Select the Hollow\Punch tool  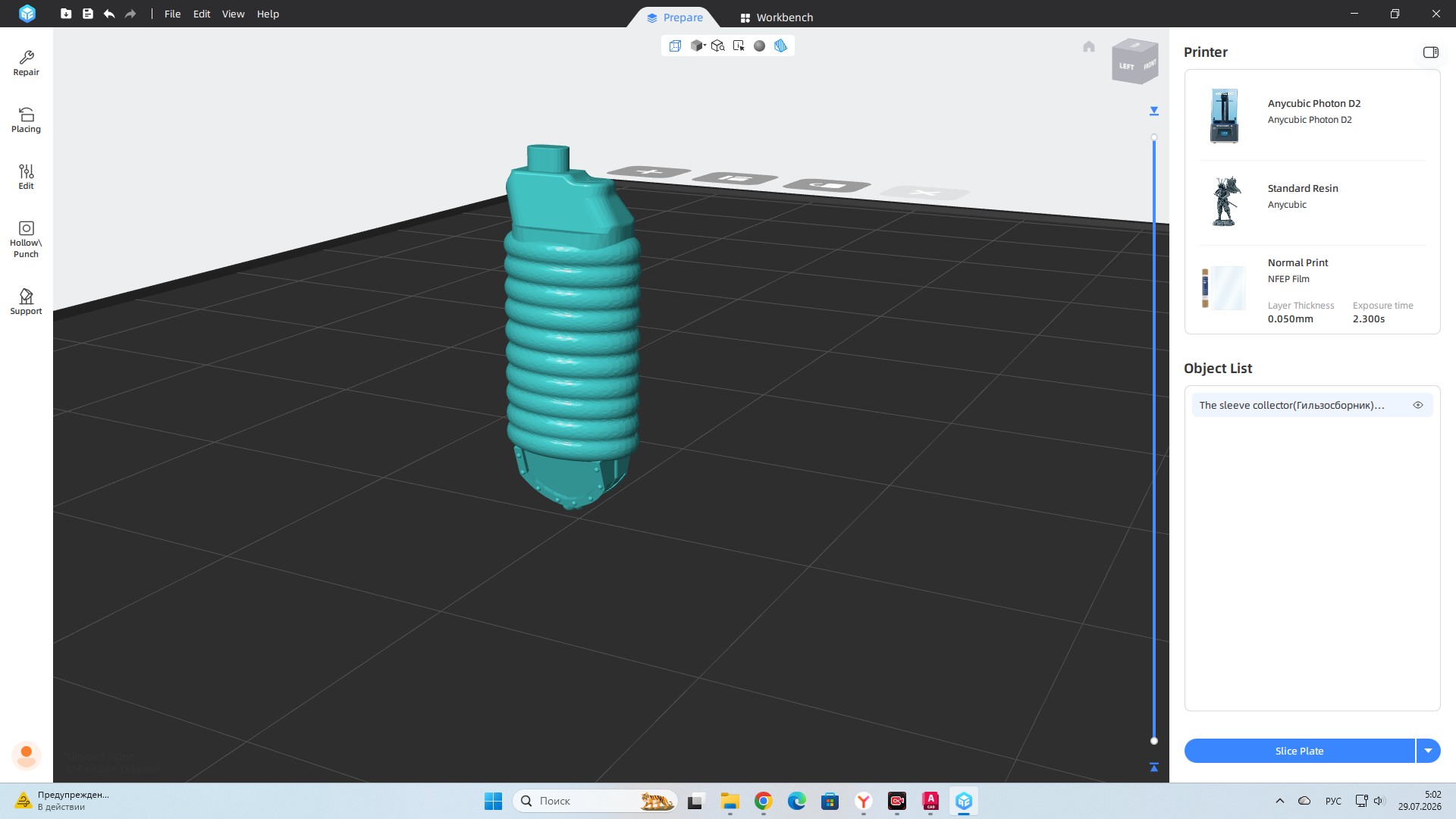click(26, 239)
